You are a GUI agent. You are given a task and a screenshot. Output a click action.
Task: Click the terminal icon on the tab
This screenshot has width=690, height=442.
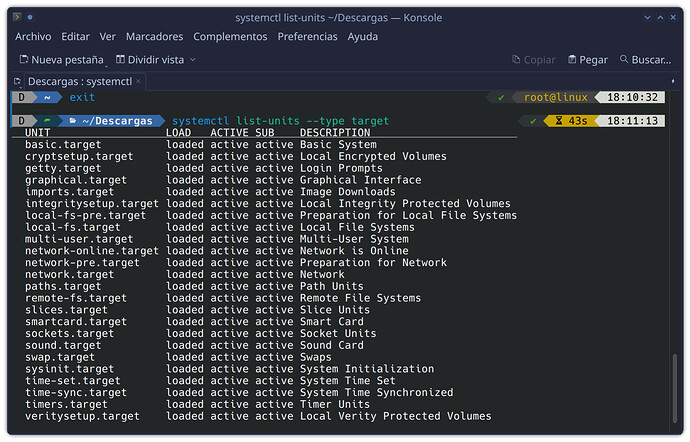20,81
